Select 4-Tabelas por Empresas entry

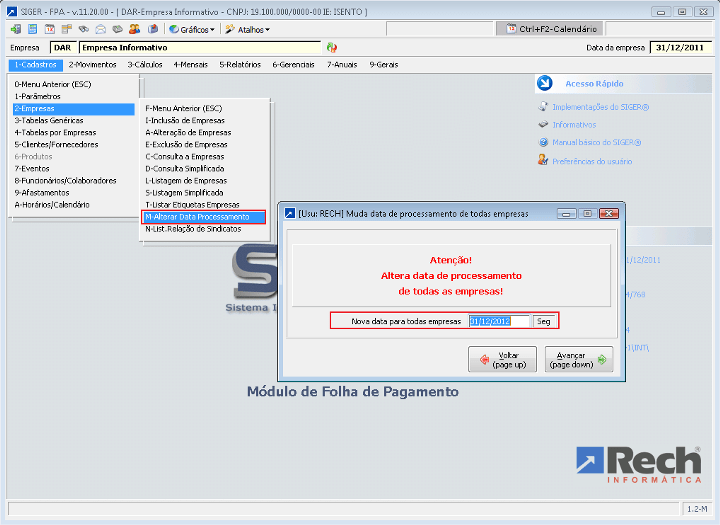(x=73, y=132)
